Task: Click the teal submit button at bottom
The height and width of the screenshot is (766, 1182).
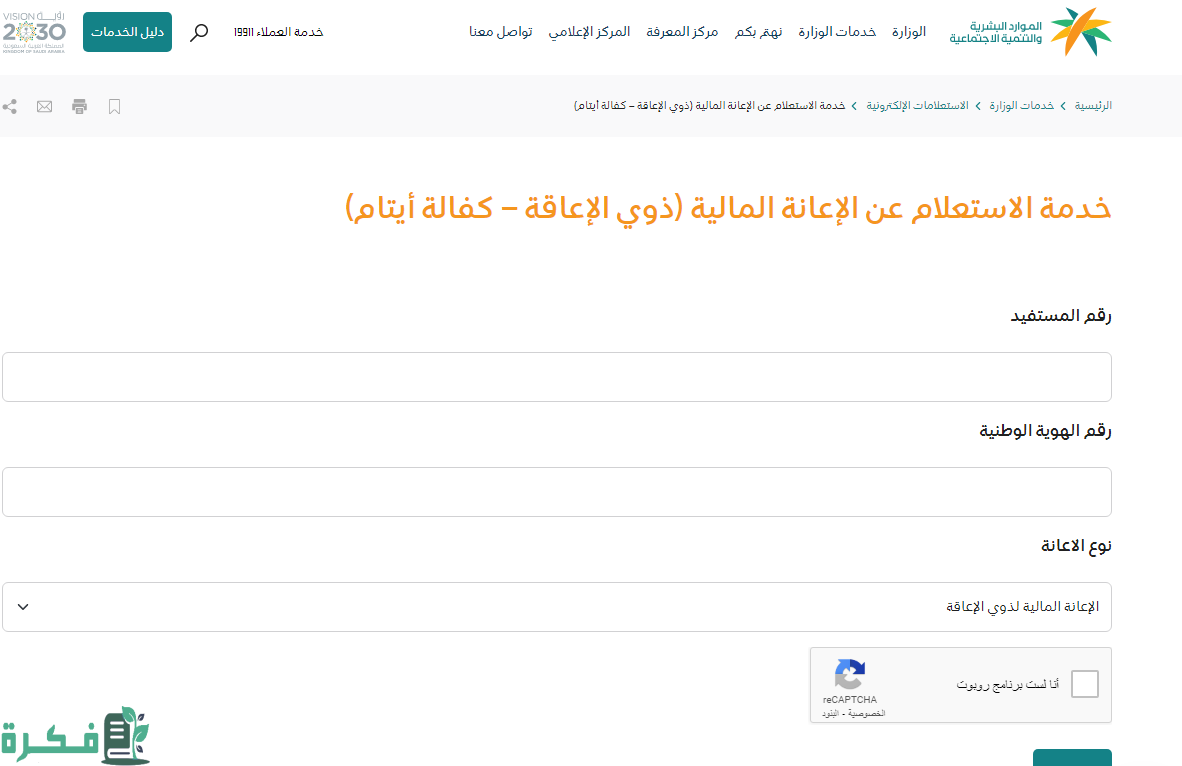Action: pos(1072,758)
